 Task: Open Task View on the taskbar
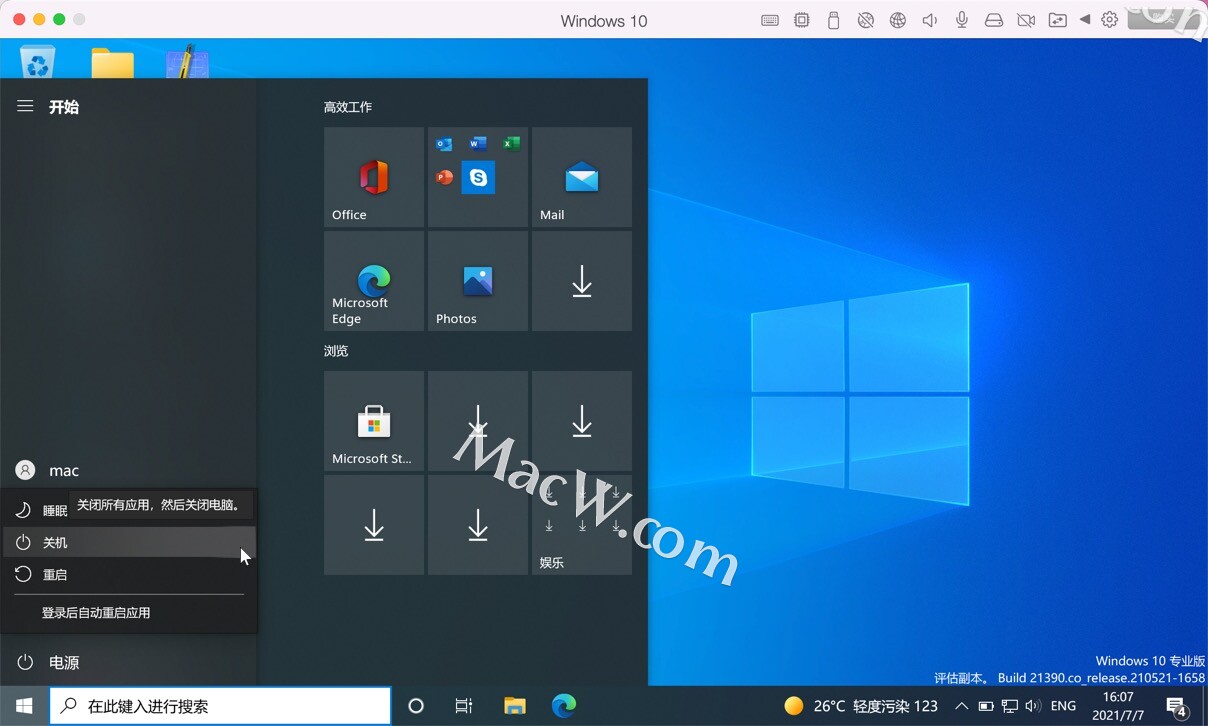pos(464,706)
